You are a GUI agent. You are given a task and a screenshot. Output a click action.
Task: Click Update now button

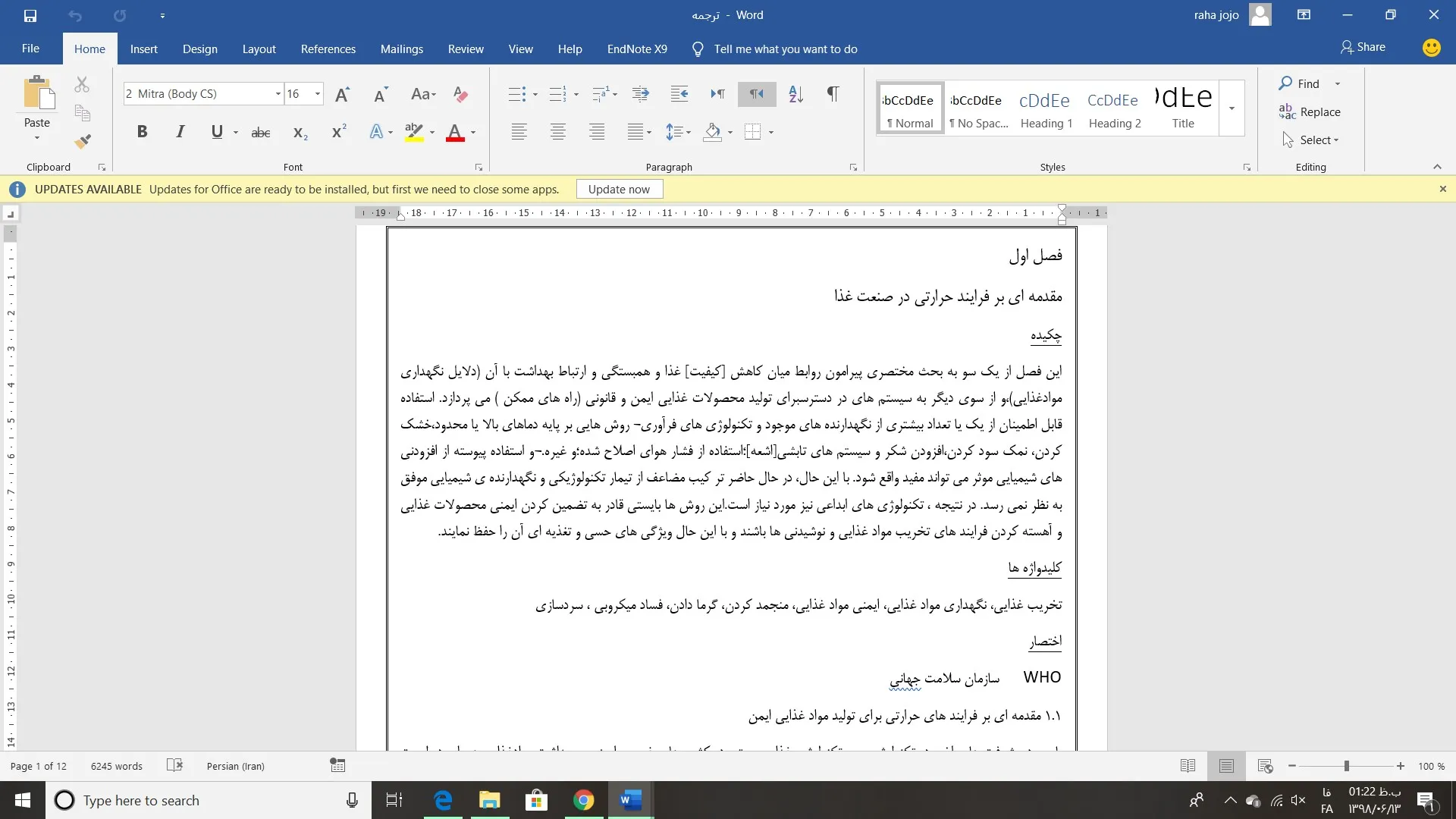[x=619, y=189]
